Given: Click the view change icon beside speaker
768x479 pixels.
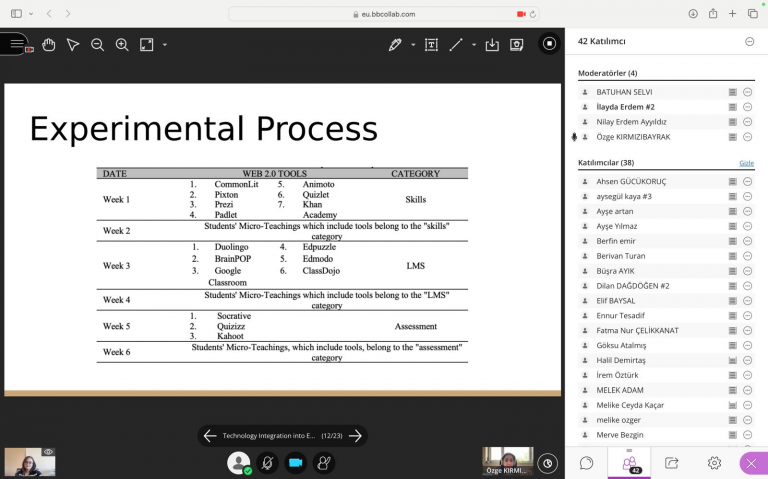Looking at the screenshot, I should 548,463.
